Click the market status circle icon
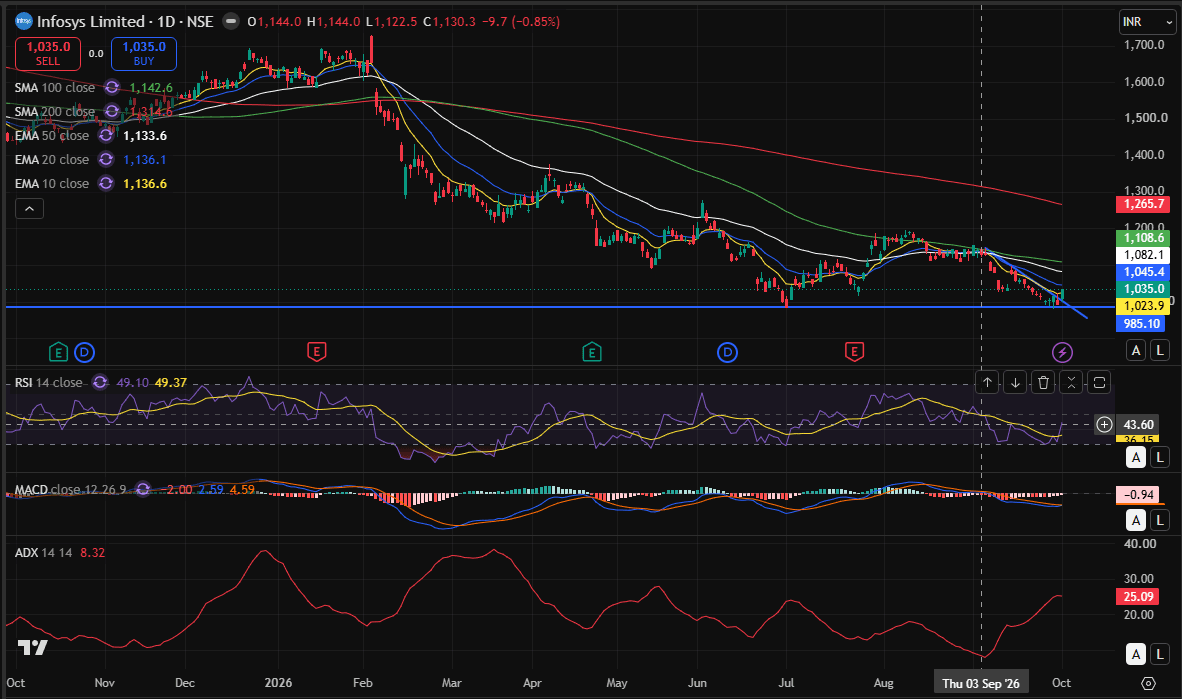This screenshot has width=1182, height=699. click(231, 21)
